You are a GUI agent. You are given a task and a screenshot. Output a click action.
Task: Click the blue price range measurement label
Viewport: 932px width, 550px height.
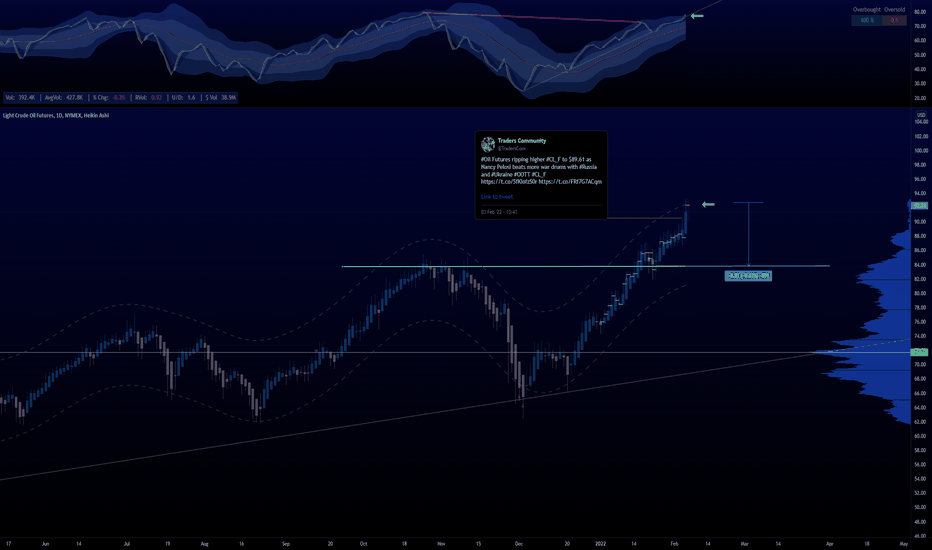(748, 276)
